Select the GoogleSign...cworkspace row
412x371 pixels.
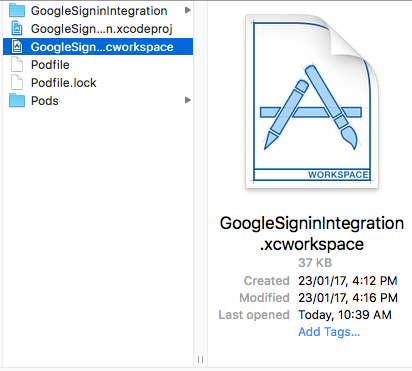[98, 47]
